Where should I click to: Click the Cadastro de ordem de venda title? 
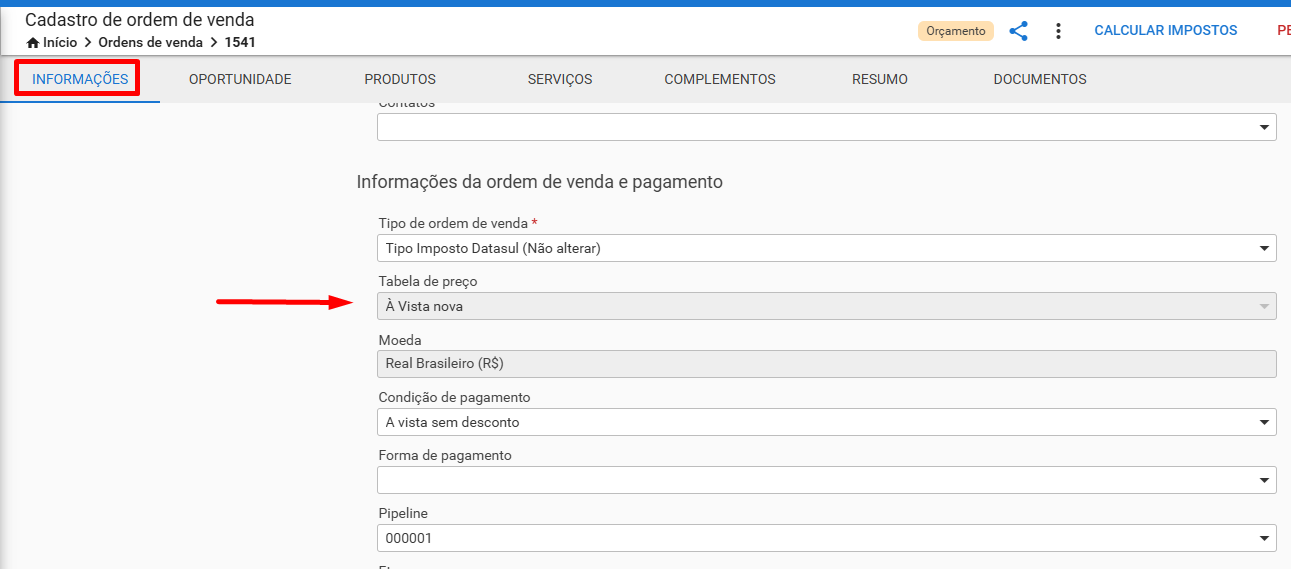(x=140, y=19)
